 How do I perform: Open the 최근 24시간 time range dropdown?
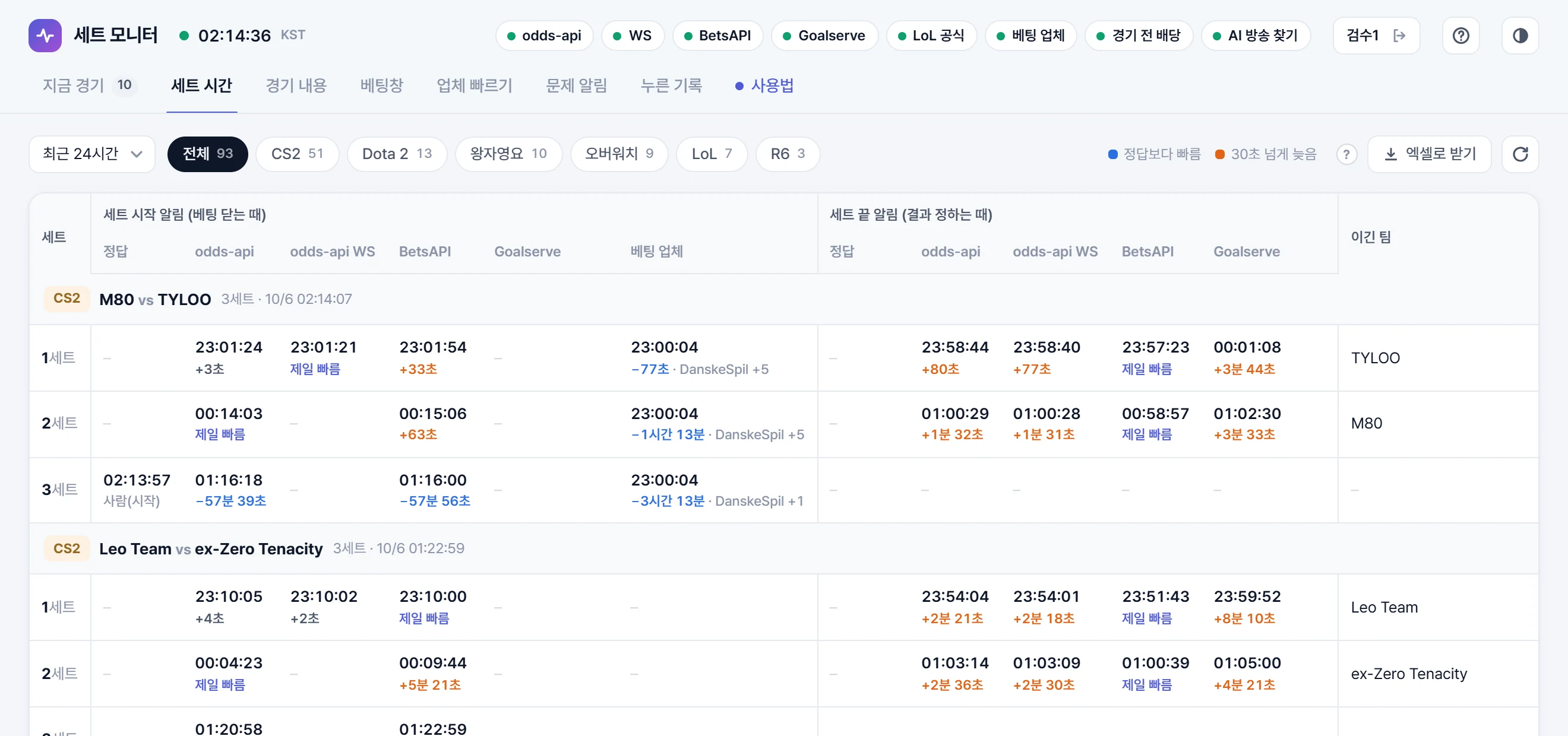coord(92,154)
